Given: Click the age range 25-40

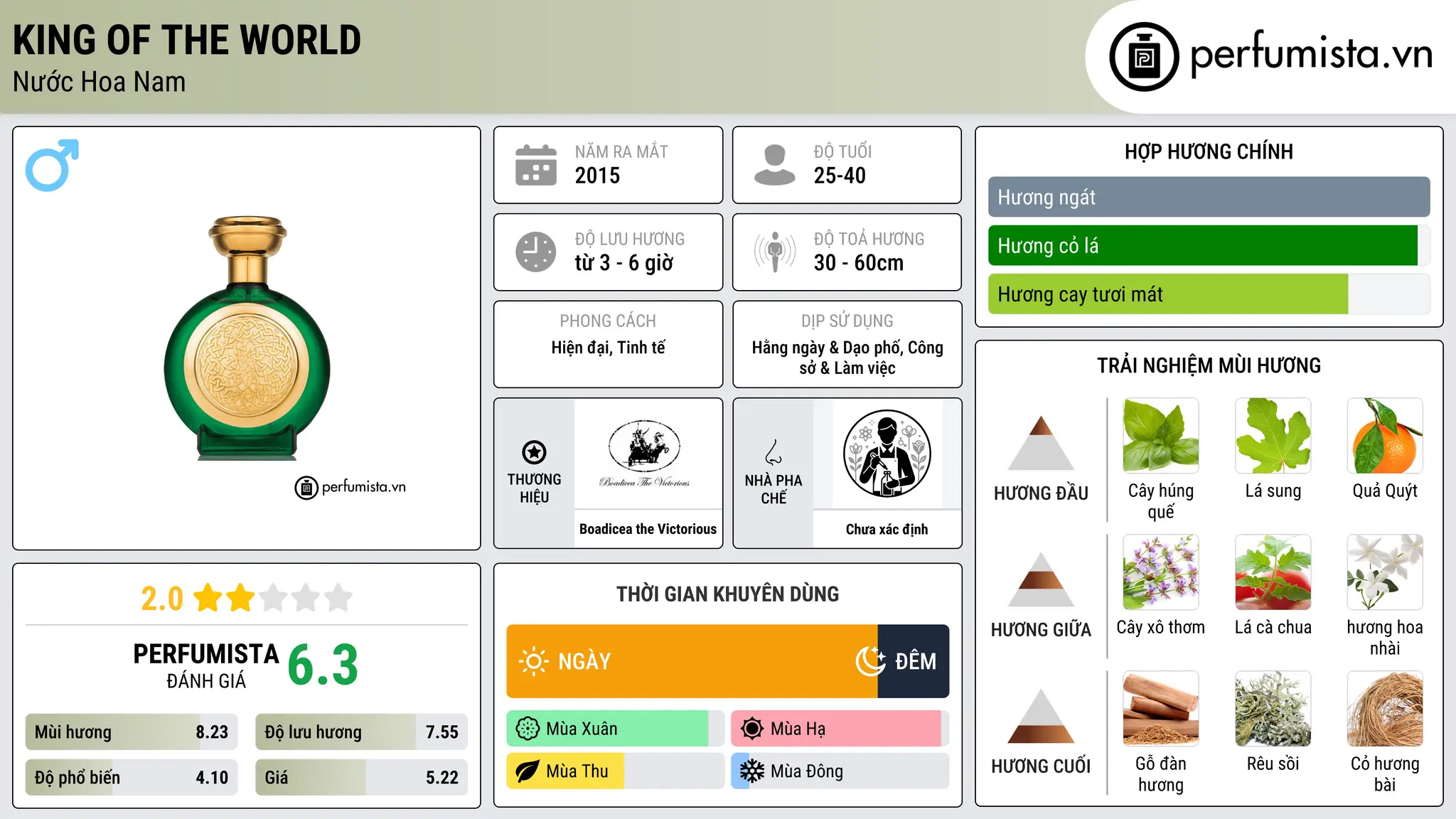Looking at the screenshot, I should [840, 176].
